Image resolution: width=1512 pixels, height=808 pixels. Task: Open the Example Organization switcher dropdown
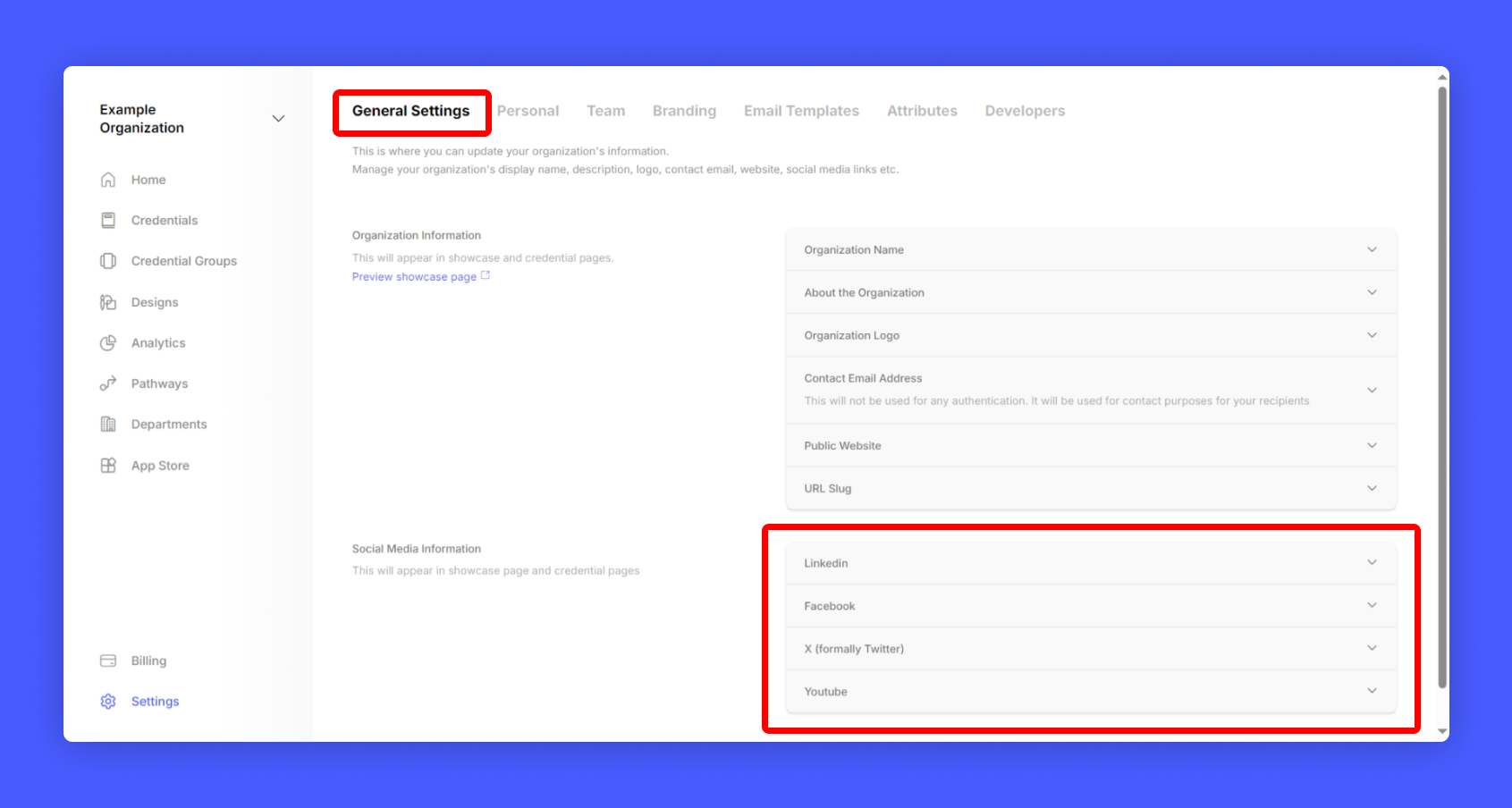(278, 119)
